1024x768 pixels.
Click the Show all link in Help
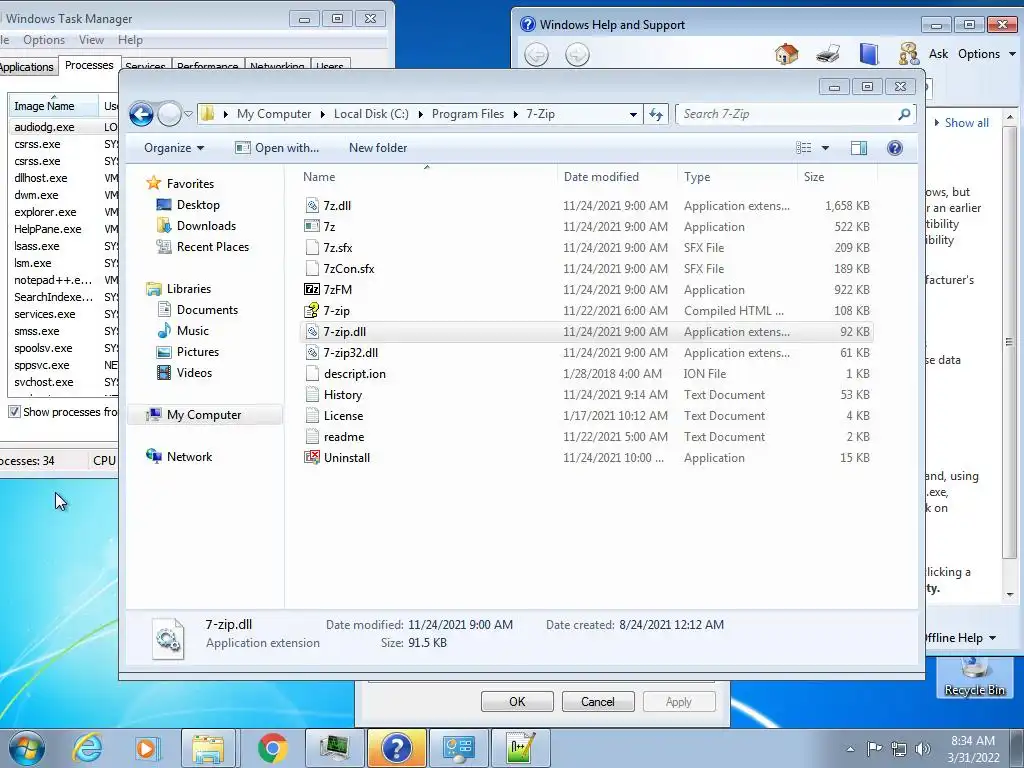(967, 123)
